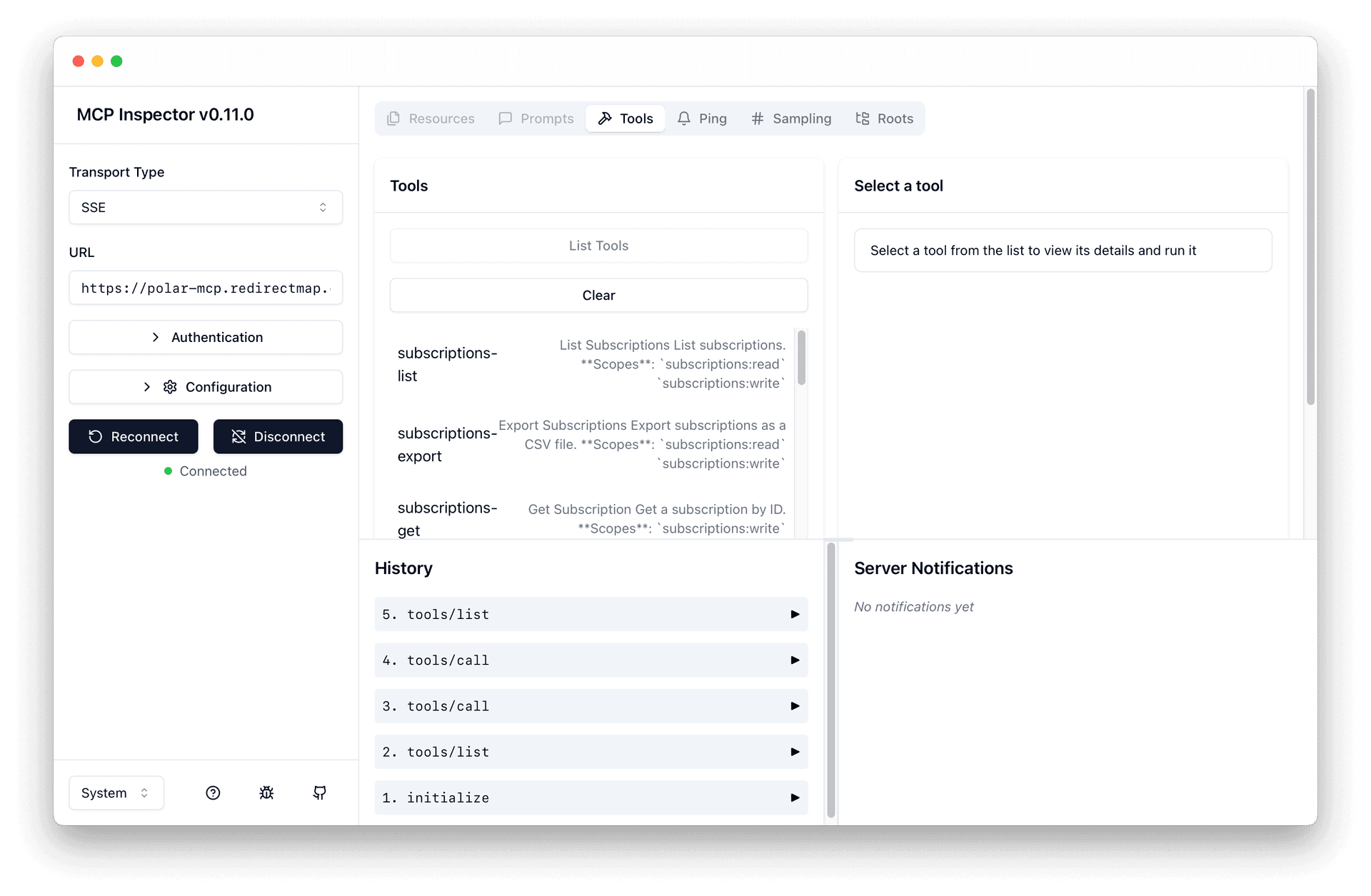Click the server URL input field
The image size is (1371, 896).
206,288
